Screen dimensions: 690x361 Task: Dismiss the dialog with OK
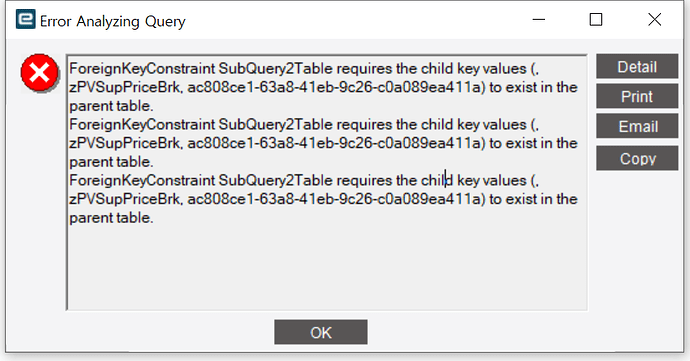[321, 332]
